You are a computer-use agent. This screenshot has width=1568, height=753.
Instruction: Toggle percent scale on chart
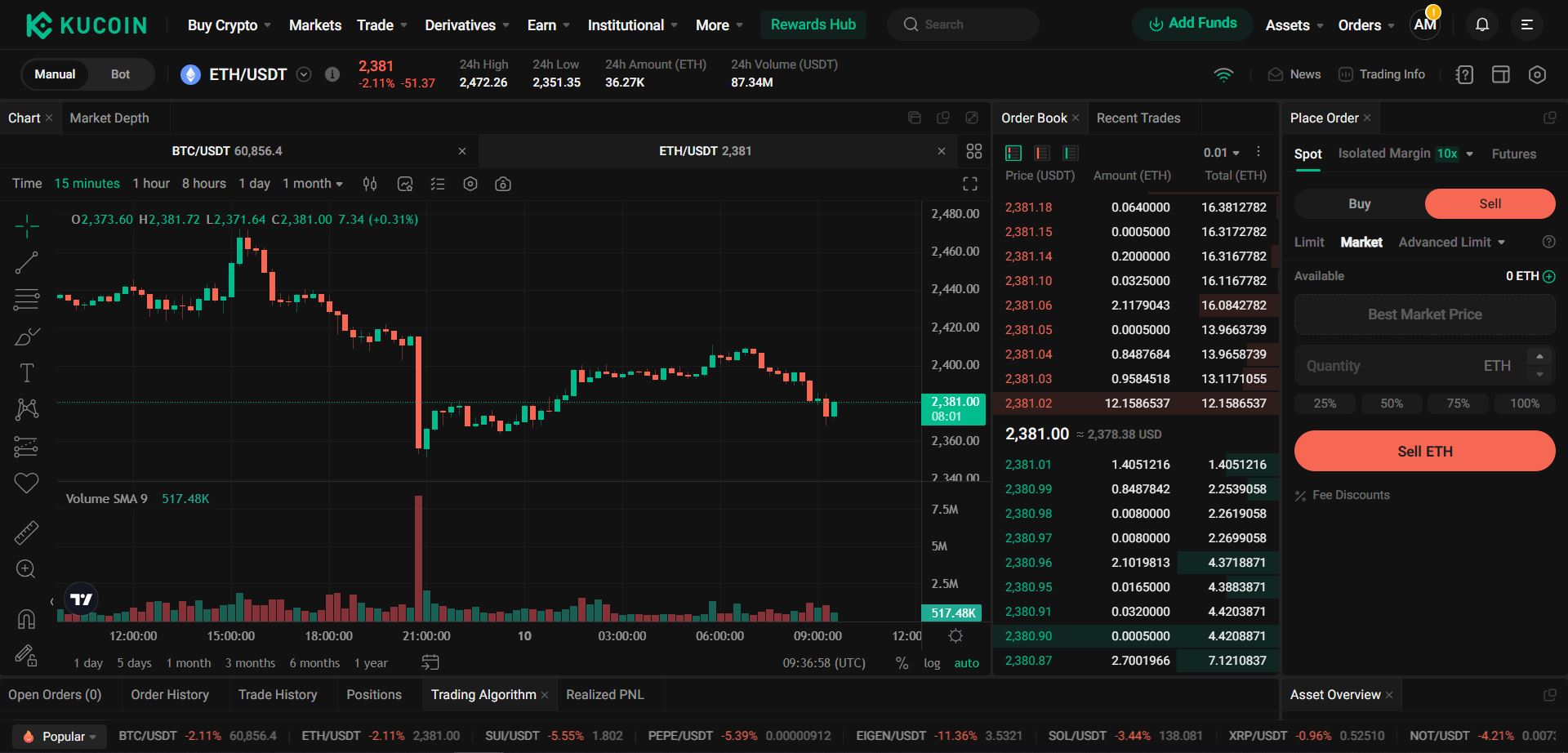pos(902,663)
